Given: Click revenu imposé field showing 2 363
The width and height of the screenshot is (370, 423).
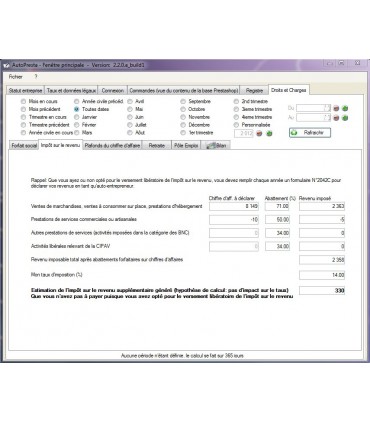Looking at the screenshot, I should pyautogui.click(x=322, y=206).
